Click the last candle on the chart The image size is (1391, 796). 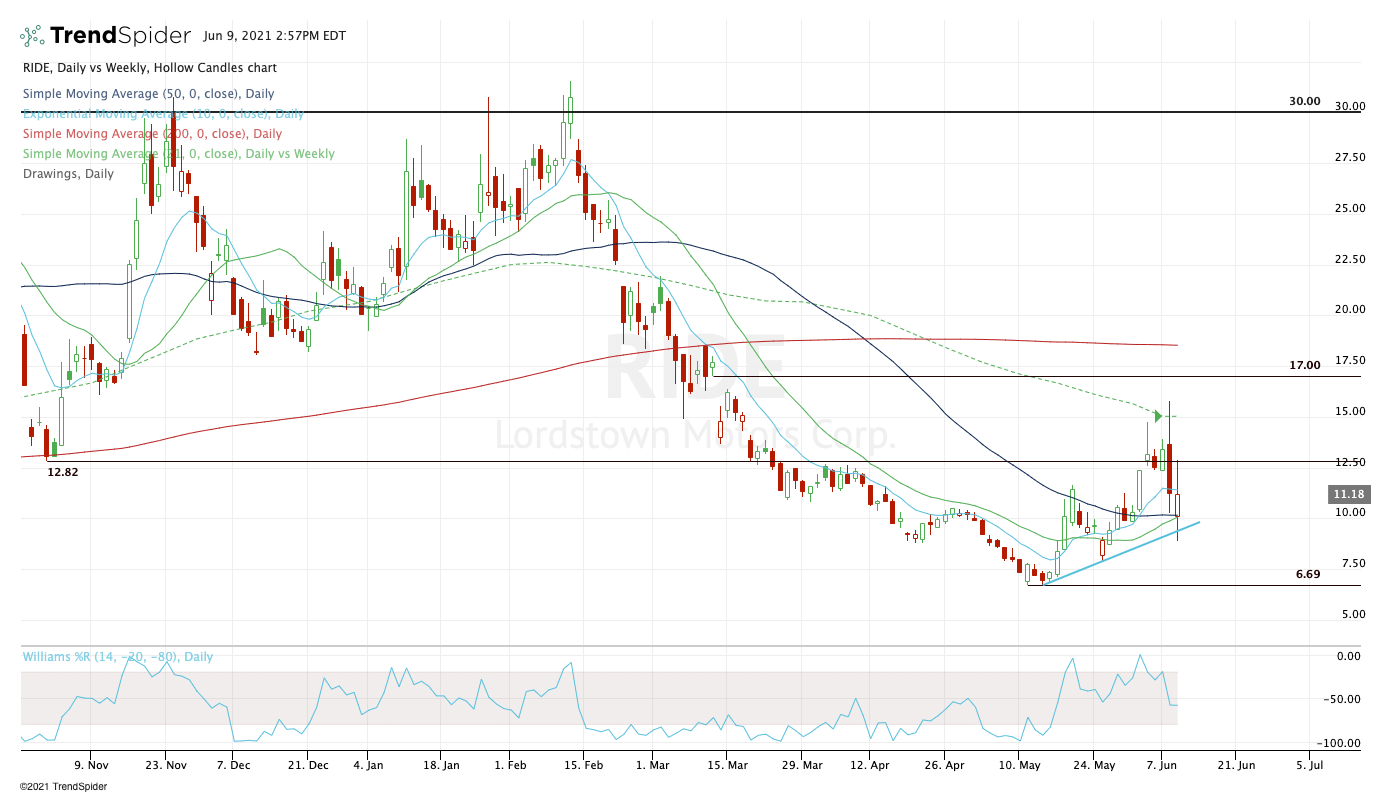click(1178, 504)
